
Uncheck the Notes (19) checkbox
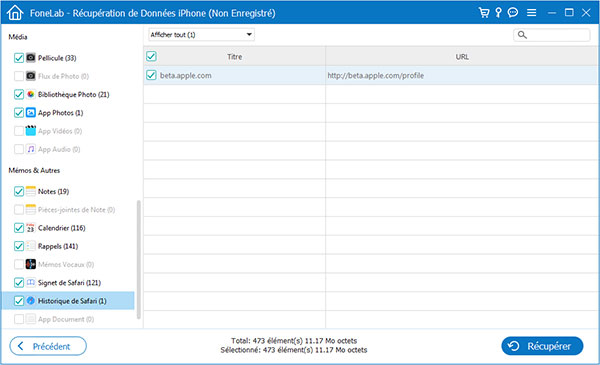tap(19, 191)
